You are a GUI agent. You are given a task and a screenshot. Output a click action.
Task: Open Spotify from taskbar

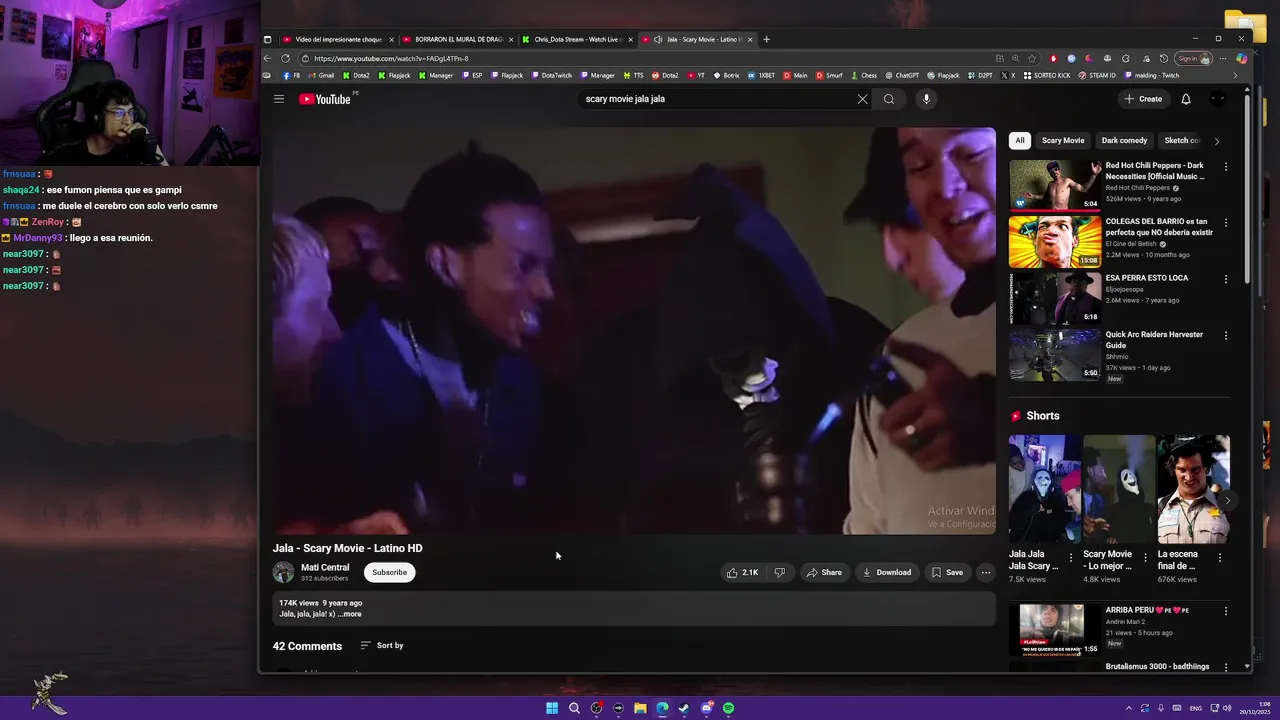click(728, 708)
